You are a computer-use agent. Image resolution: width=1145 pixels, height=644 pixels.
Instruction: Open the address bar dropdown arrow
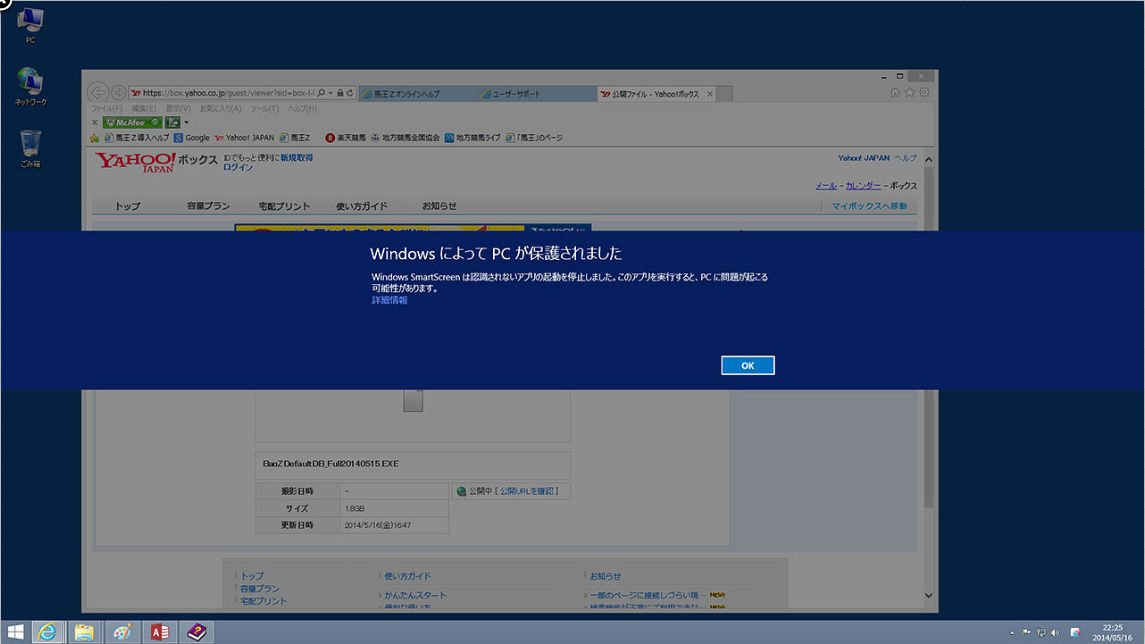tap(330, 93)
